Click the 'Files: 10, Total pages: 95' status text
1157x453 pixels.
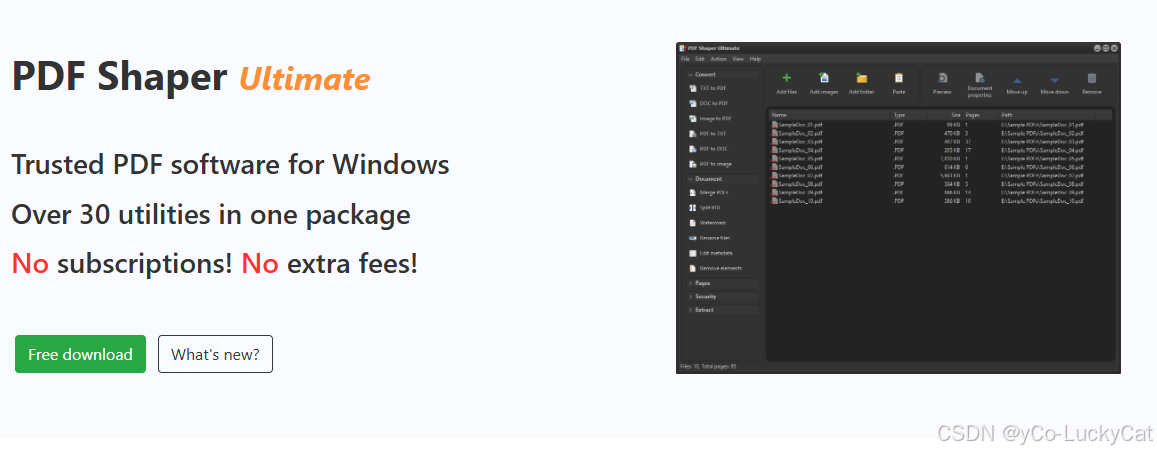coord(708,366)
